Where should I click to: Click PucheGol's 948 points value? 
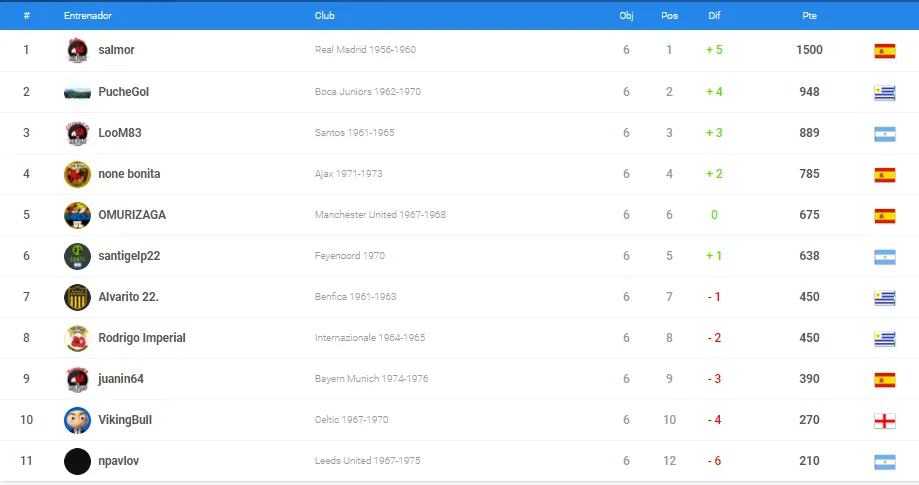[809, 92]
